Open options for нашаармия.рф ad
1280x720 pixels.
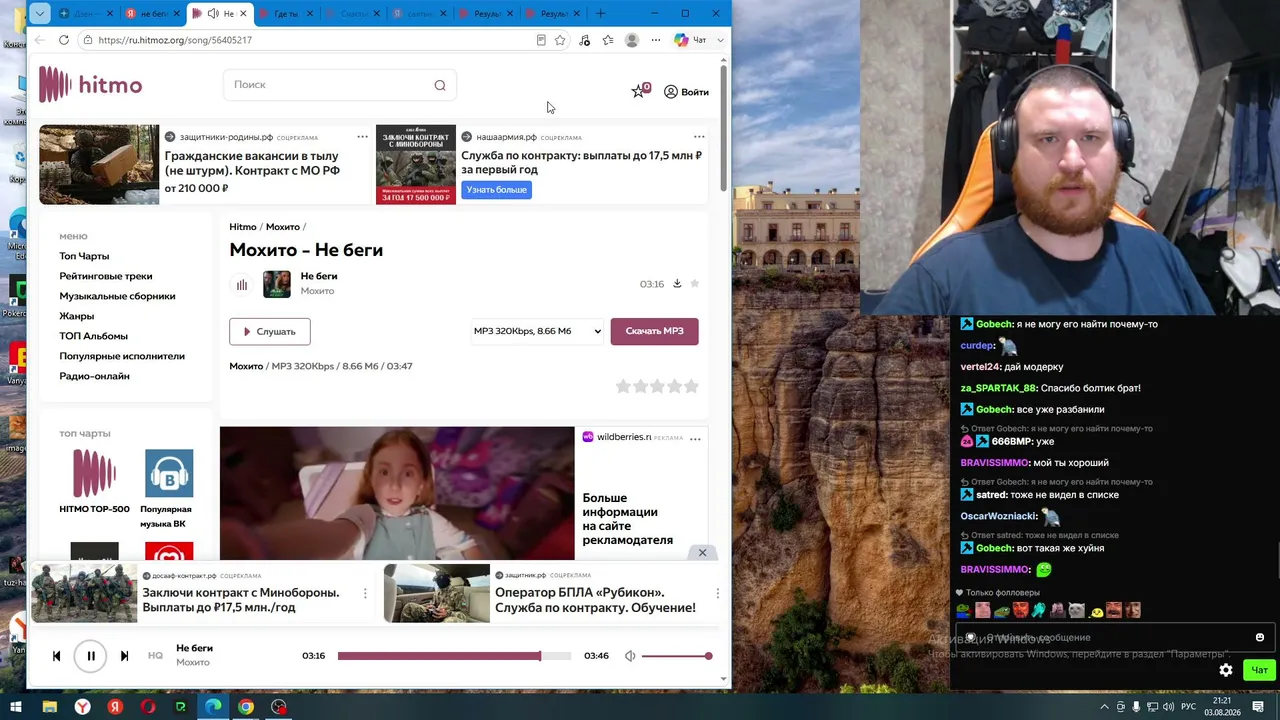click(699, 137)
